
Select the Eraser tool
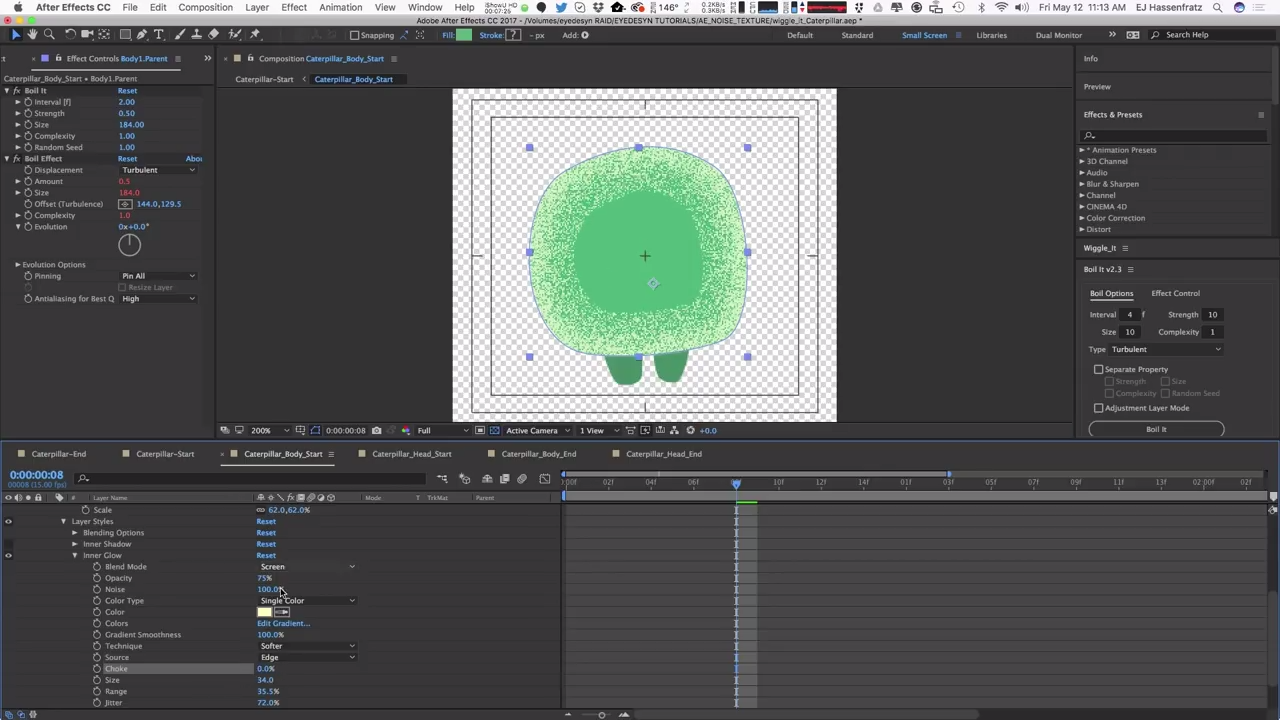tap(213, 35)
